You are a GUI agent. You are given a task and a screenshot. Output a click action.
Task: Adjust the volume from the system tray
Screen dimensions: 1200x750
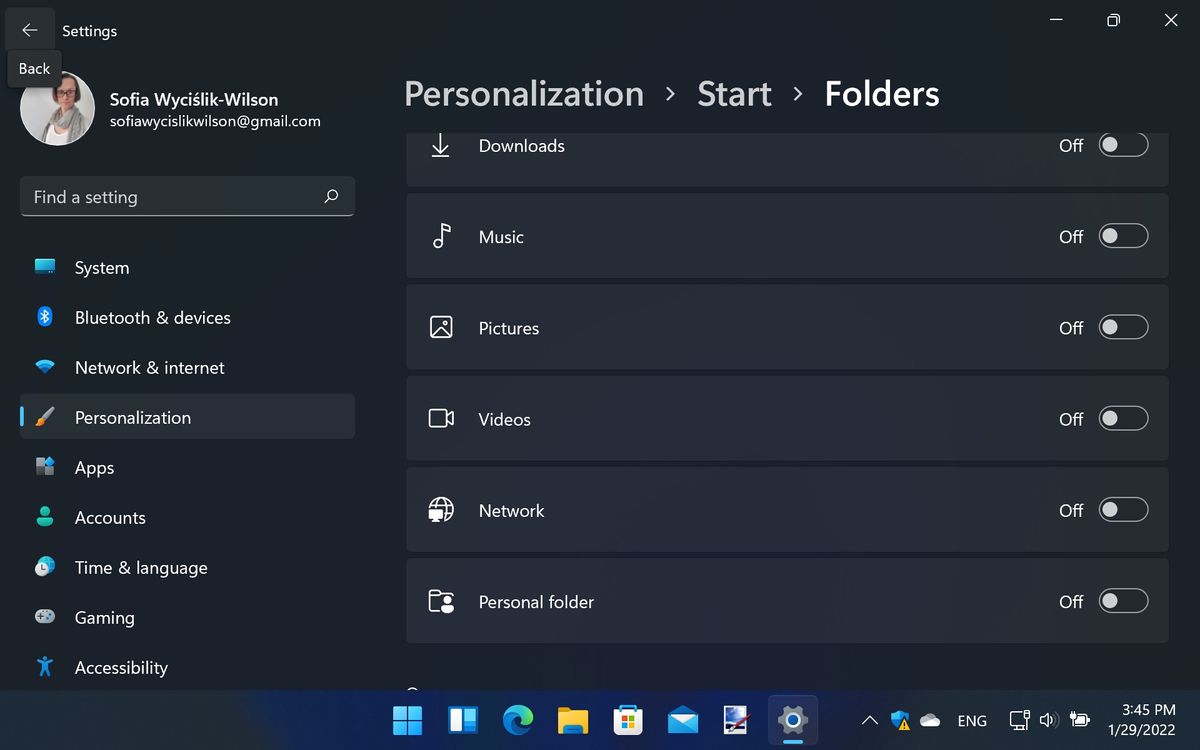coord(1048,719)
